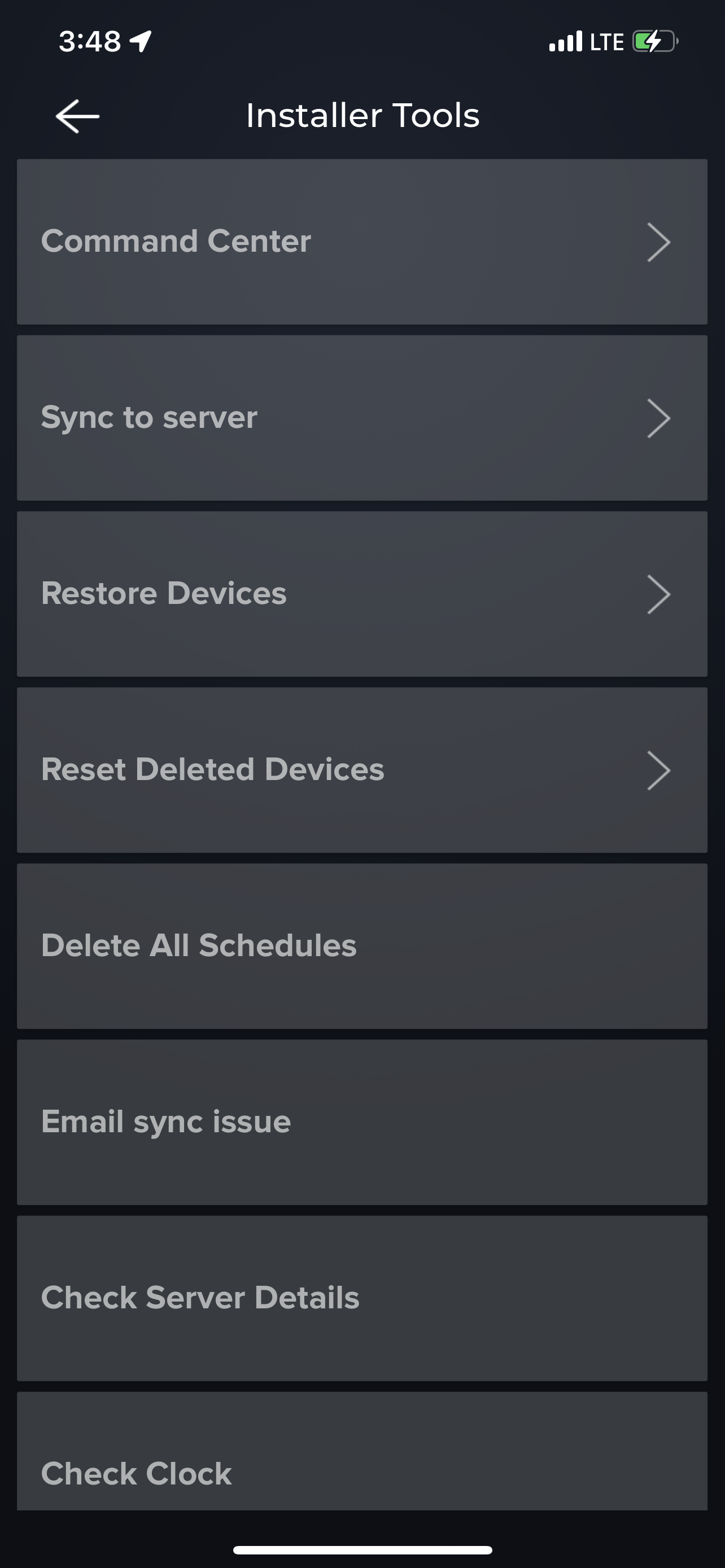Choose the Restore Devices label

click(x=164, y=593)
